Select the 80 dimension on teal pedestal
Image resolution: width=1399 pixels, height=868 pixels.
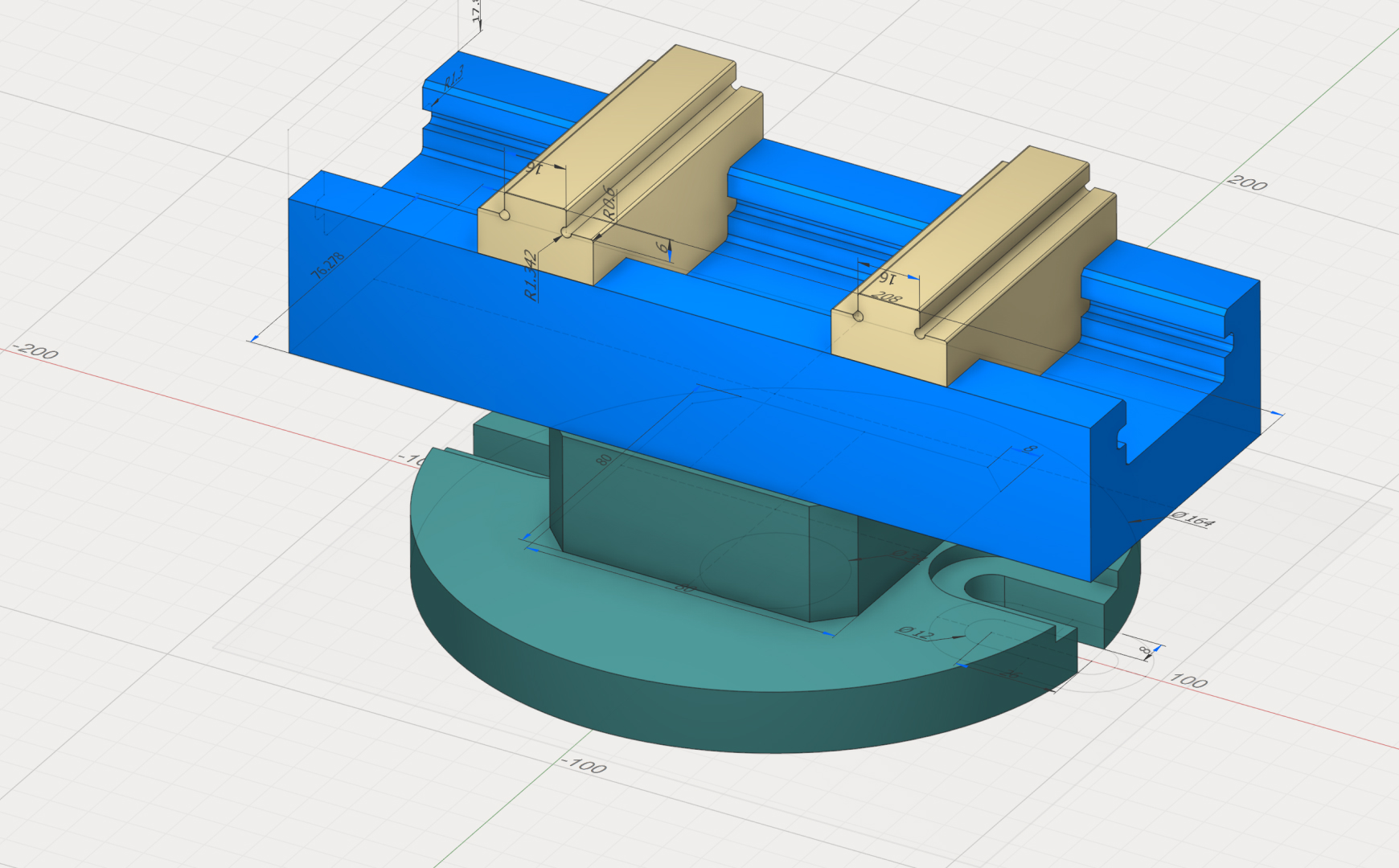click(x=604, y=460)
